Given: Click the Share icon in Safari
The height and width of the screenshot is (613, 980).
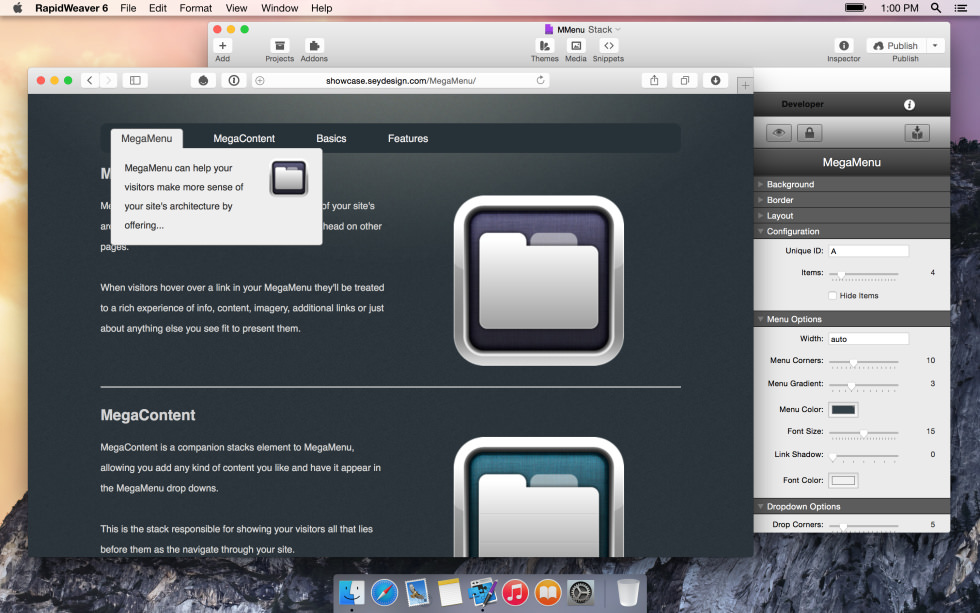Looking at the screenshot, I should pos(654,80).
